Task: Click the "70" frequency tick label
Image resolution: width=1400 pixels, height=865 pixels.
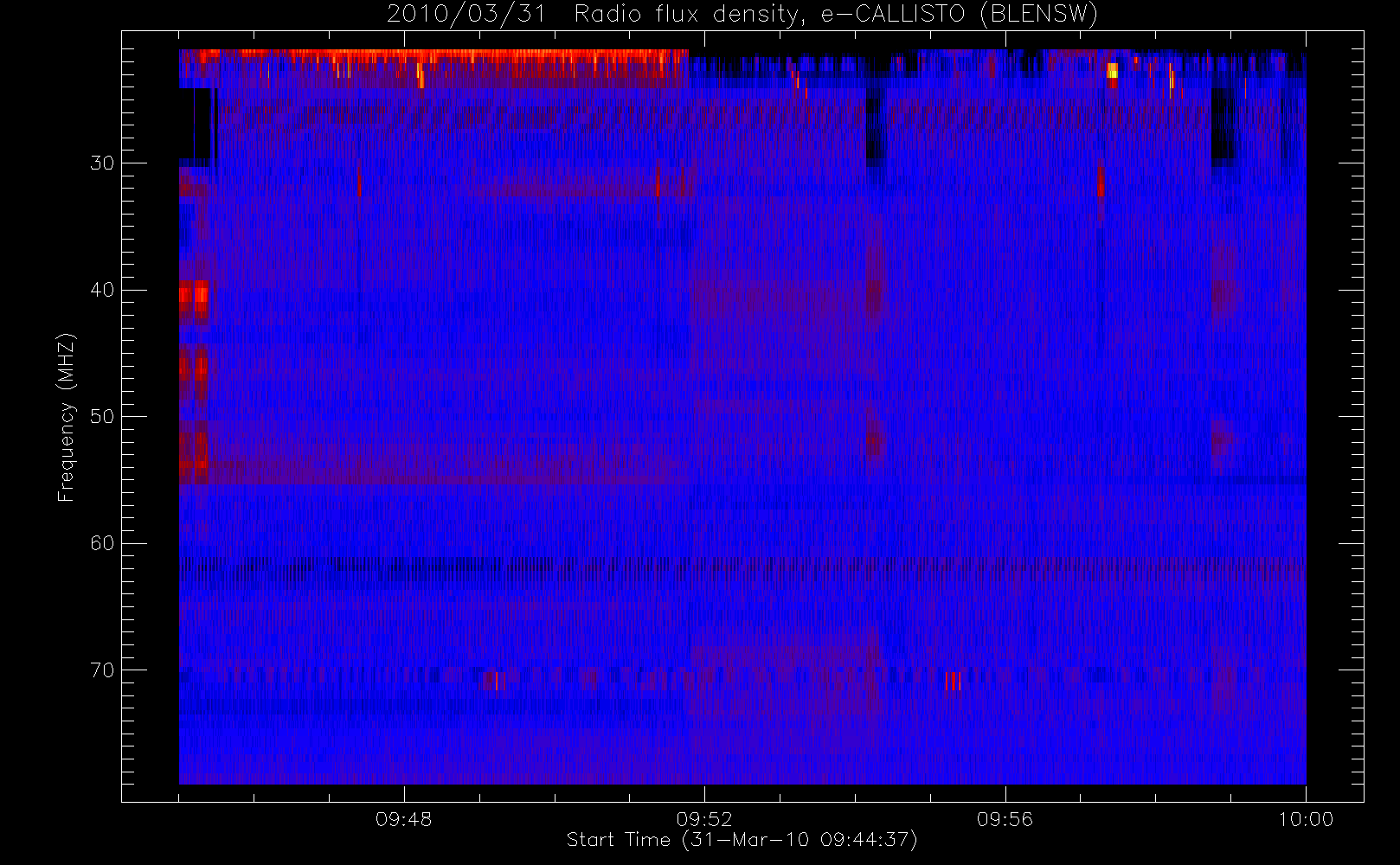Action: (x=102, y=670)
